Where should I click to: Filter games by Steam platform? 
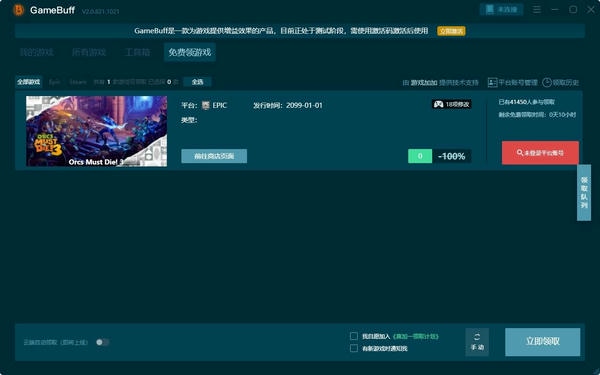pos(78,82)
